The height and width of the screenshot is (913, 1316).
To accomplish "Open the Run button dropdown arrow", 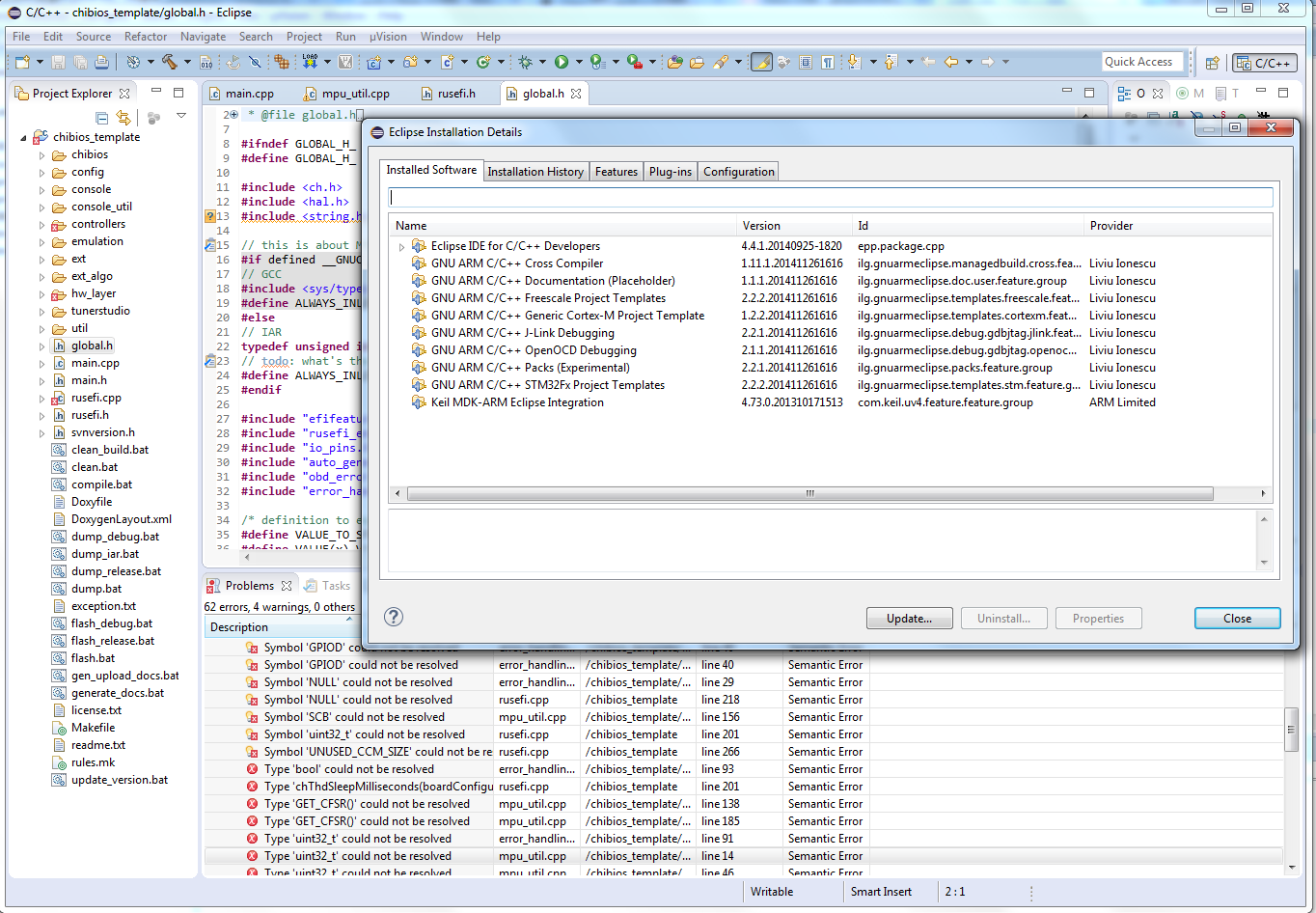I will pyautogui.click(x=578, y=62).
